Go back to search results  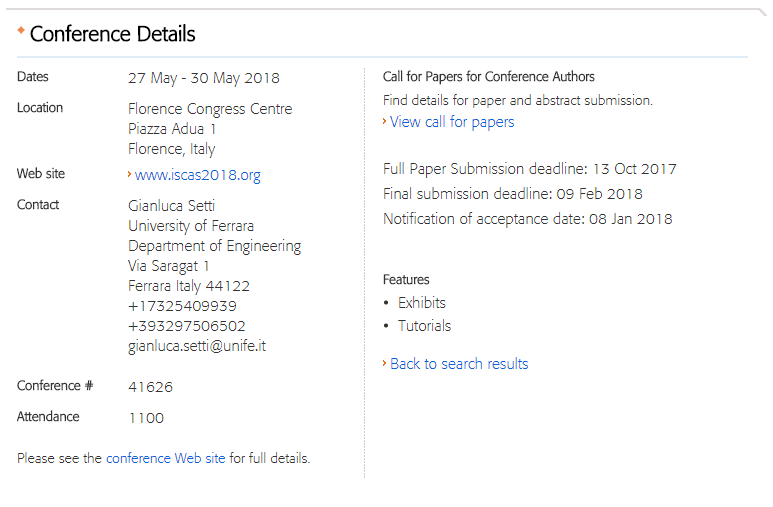(459, 364)
